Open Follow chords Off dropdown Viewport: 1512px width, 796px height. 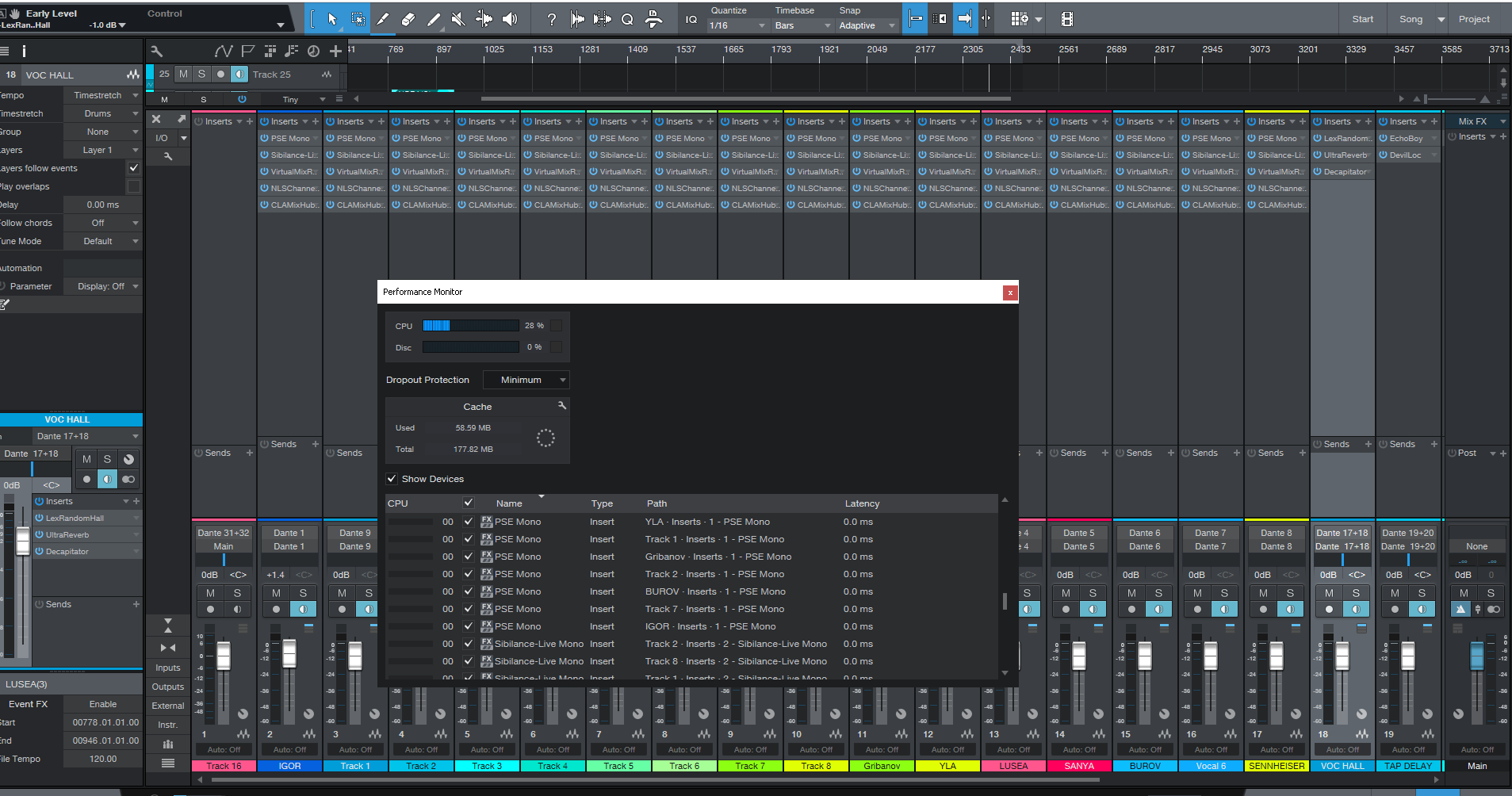103,223
